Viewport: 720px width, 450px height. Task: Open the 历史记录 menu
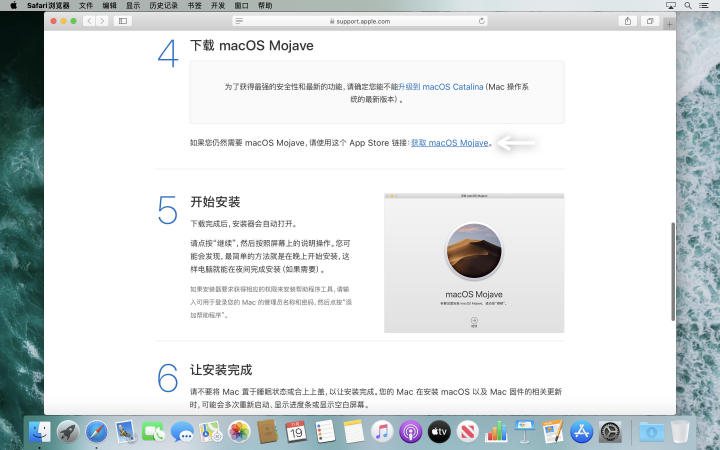[163, 6]
